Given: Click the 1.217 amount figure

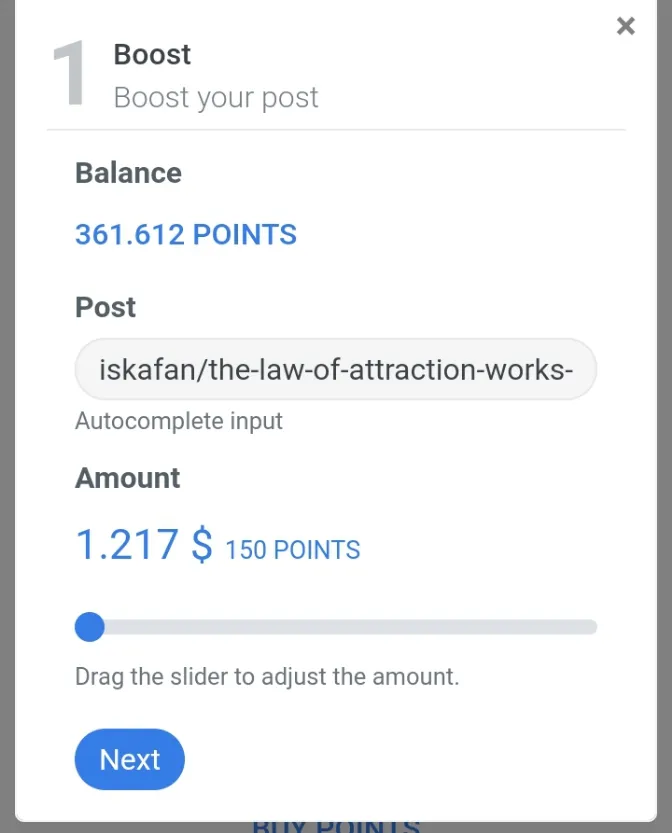Looking at the screenshot, I should click(x=127, y=545).
